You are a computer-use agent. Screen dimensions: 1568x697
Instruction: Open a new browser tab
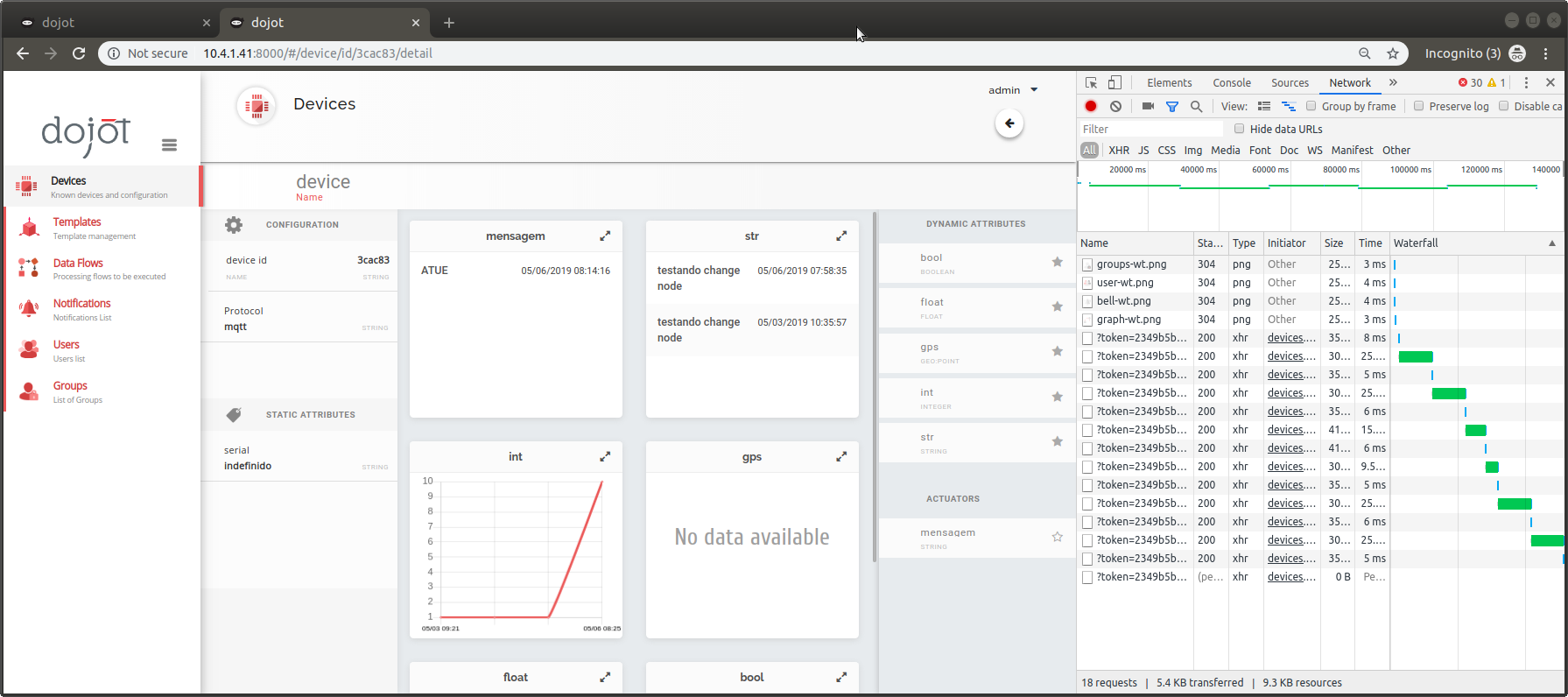click(x=449, y=23)
